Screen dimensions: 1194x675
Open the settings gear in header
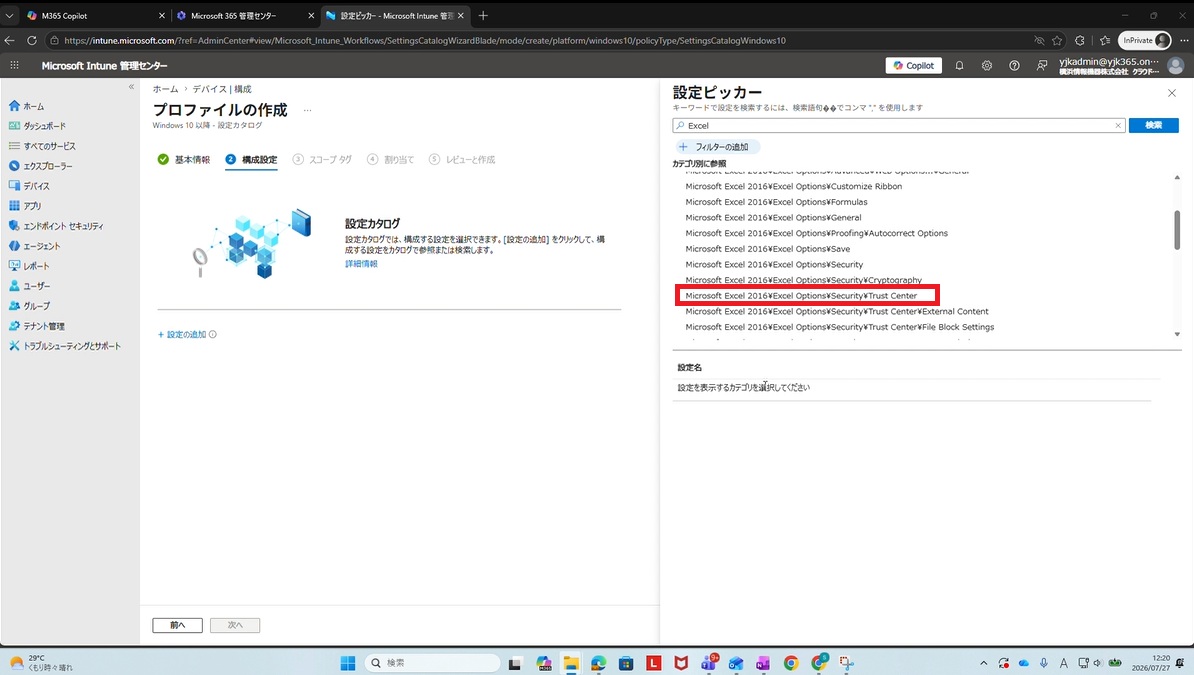click(987, 66)
